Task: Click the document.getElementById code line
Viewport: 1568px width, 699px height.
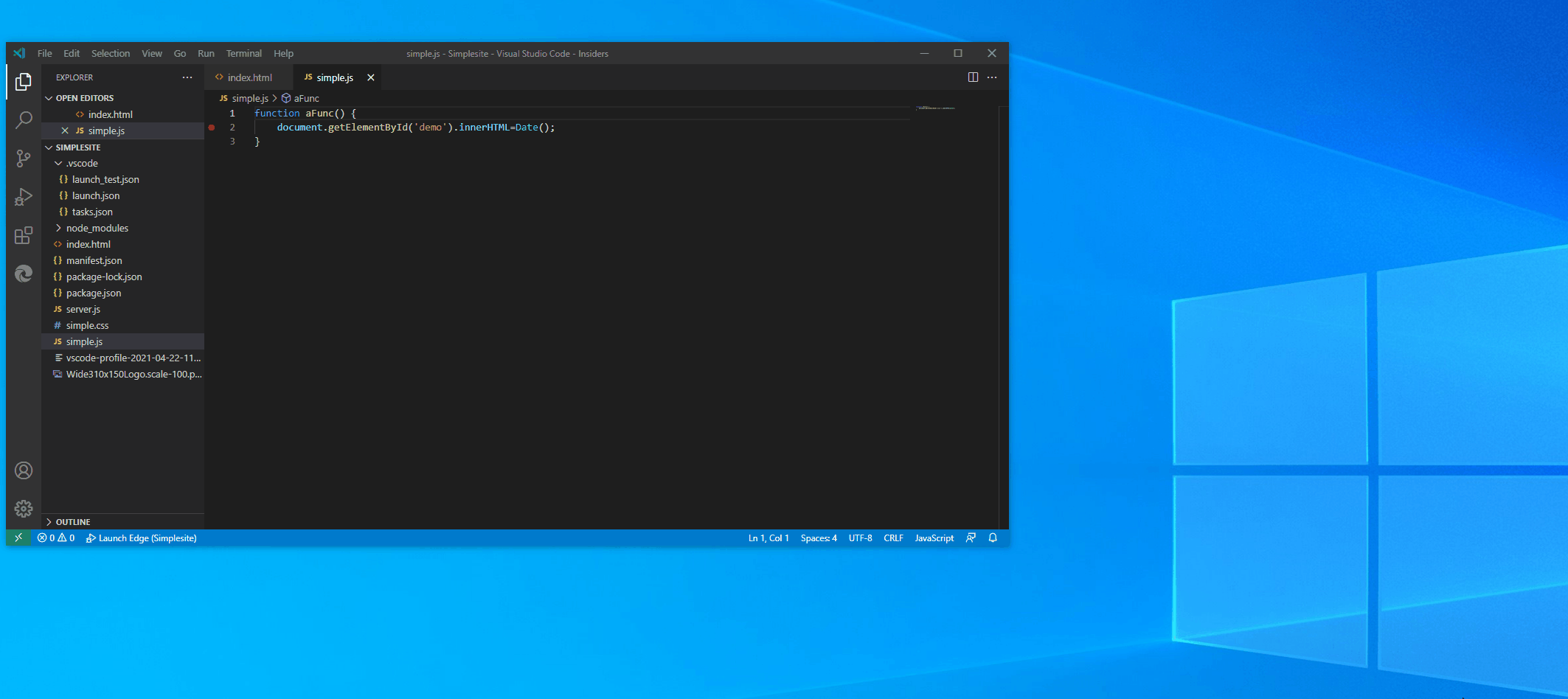Action: coord(415,128)
